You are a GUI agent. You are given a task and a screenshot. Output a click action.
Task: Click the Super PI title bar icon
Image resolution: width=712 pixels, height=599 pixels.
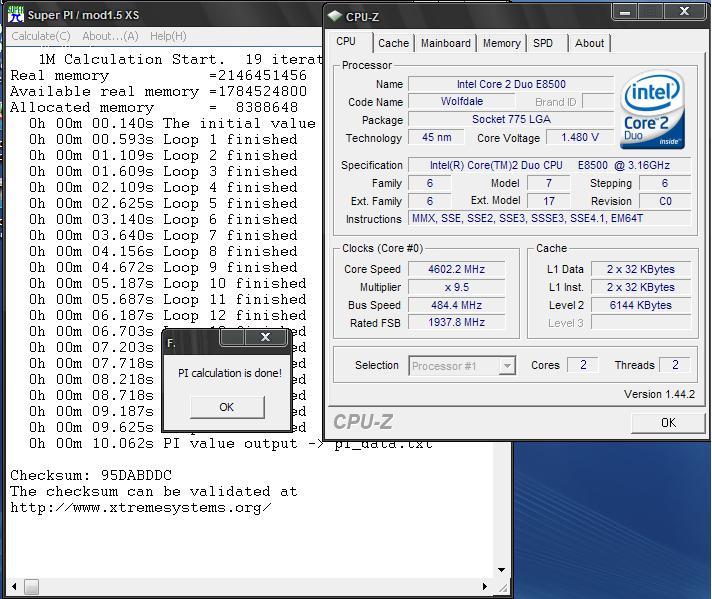16,15
